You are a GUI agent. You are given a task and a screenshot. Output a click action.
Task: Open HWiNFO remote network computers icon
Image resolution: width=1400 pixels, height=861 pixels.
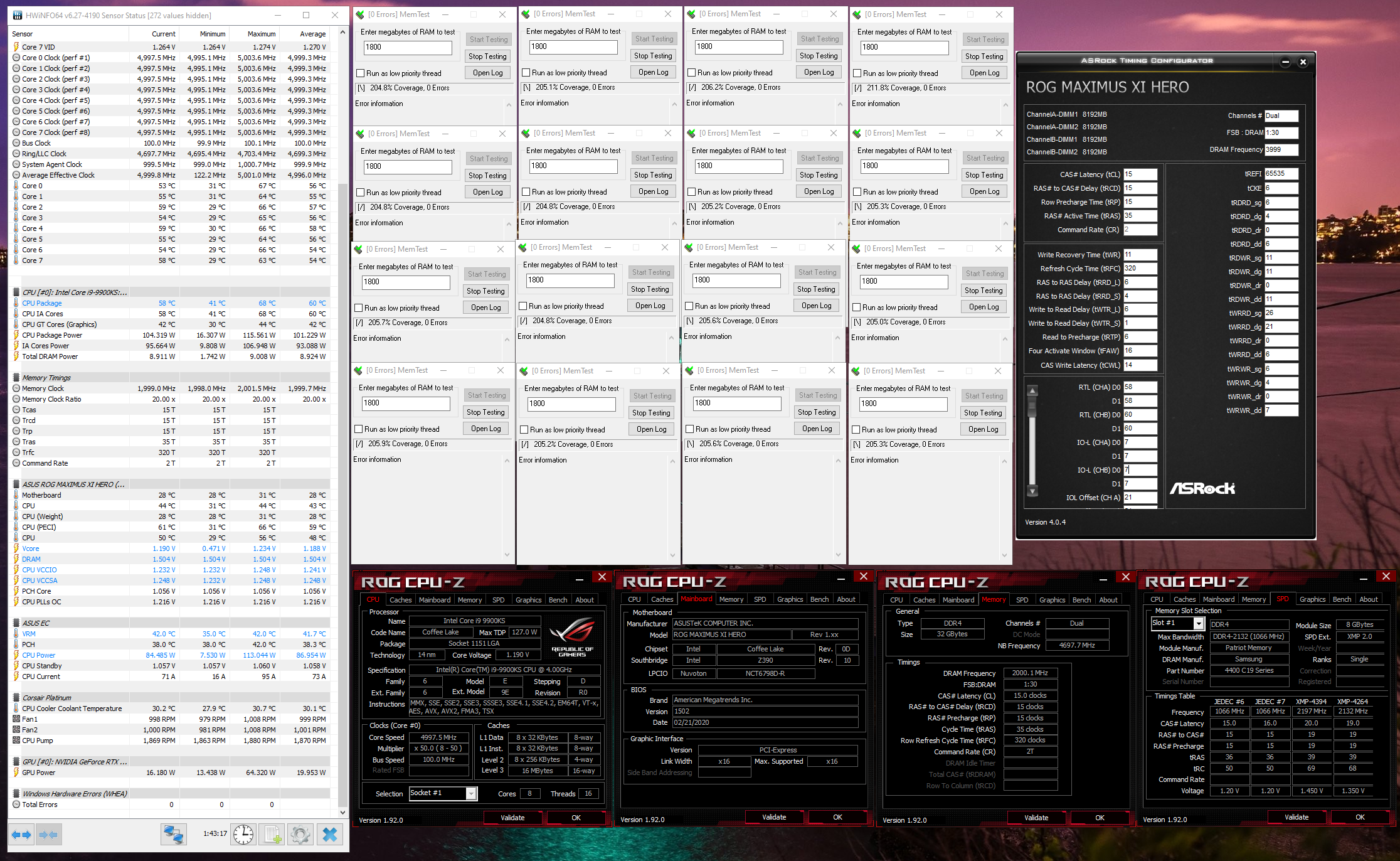click(x=173, y=835)
